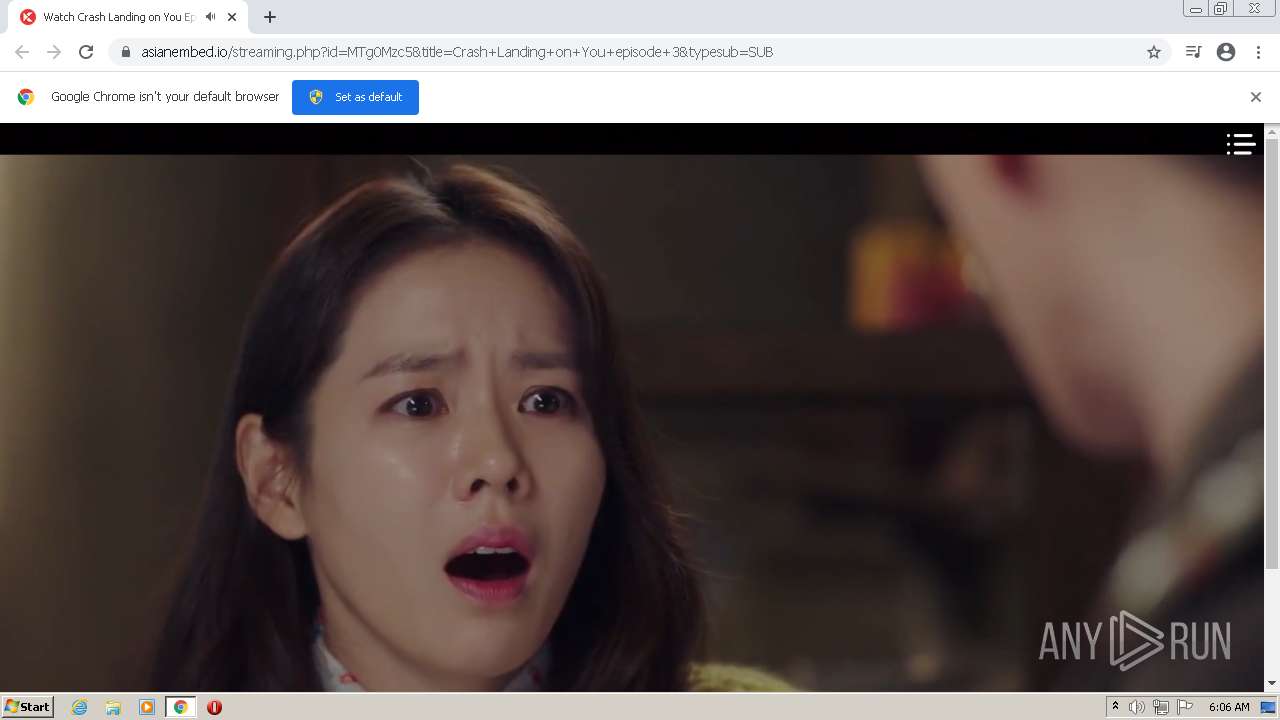Switch to Chrome in taskbar
The width and height of the screenshot is (1280, 720).
180,707
